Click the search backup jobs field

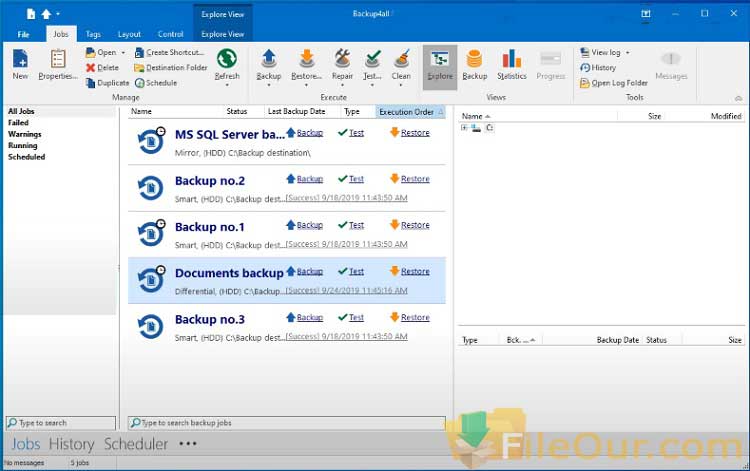pyautogui.click(x=287, y=423)
